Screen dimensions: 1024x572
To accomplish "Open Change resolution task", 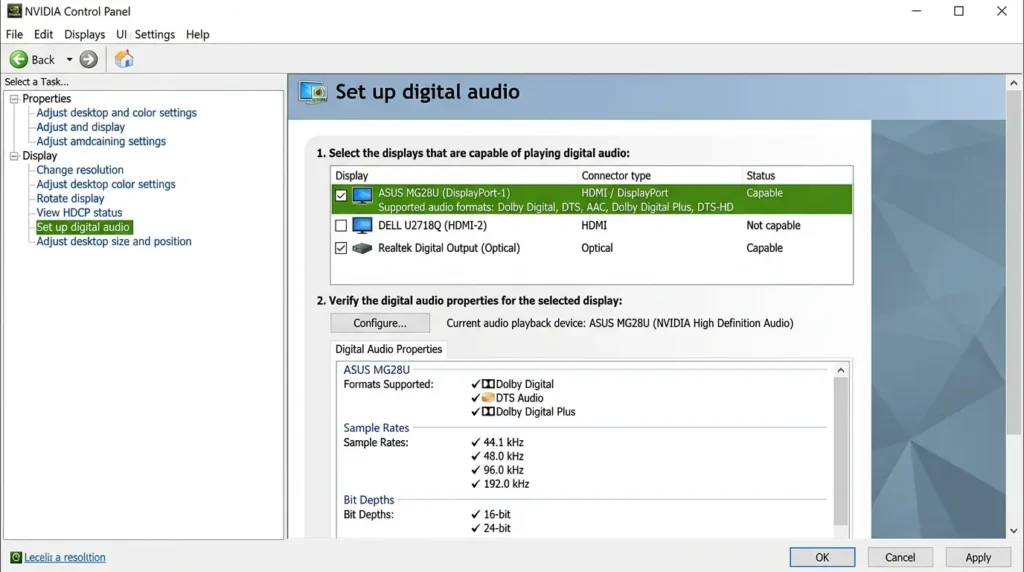I will click(80, 170).
